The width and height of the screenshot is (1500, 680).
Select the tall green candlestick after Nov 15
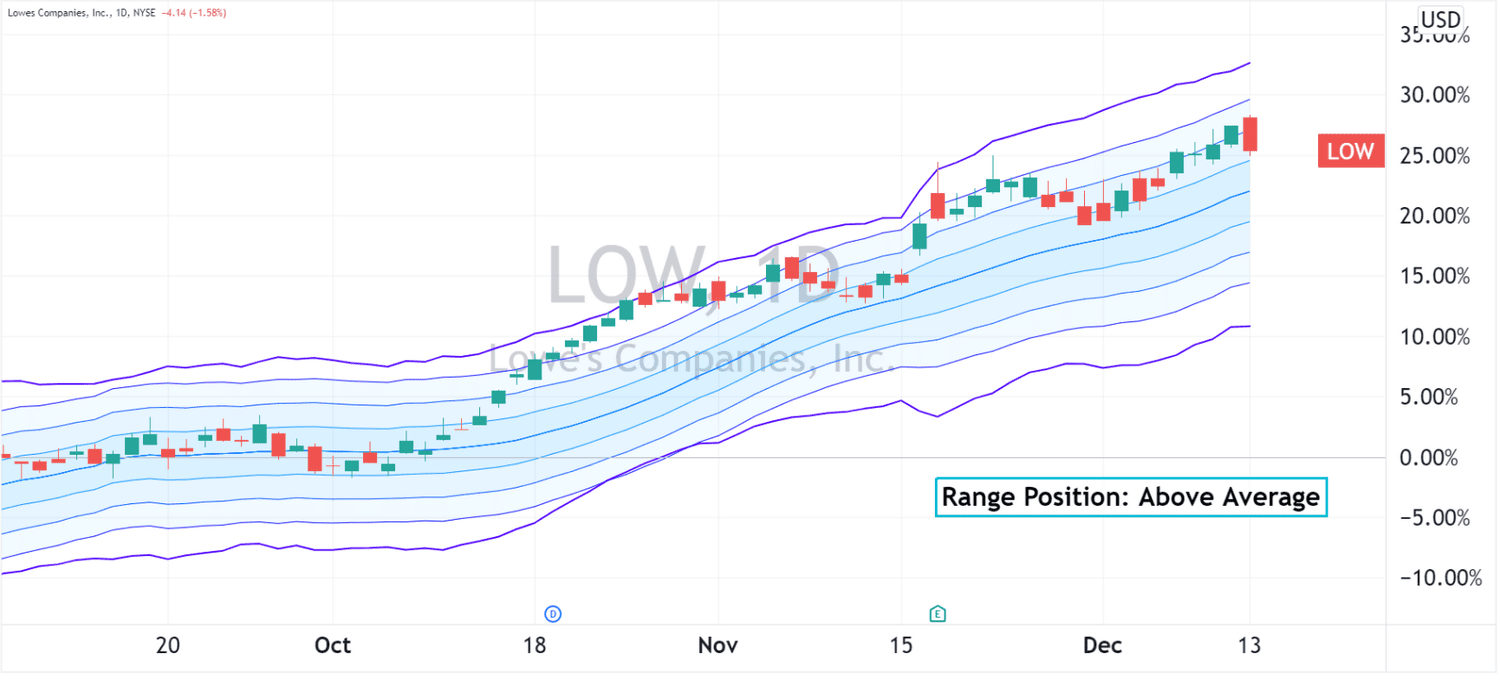point(920,236)
